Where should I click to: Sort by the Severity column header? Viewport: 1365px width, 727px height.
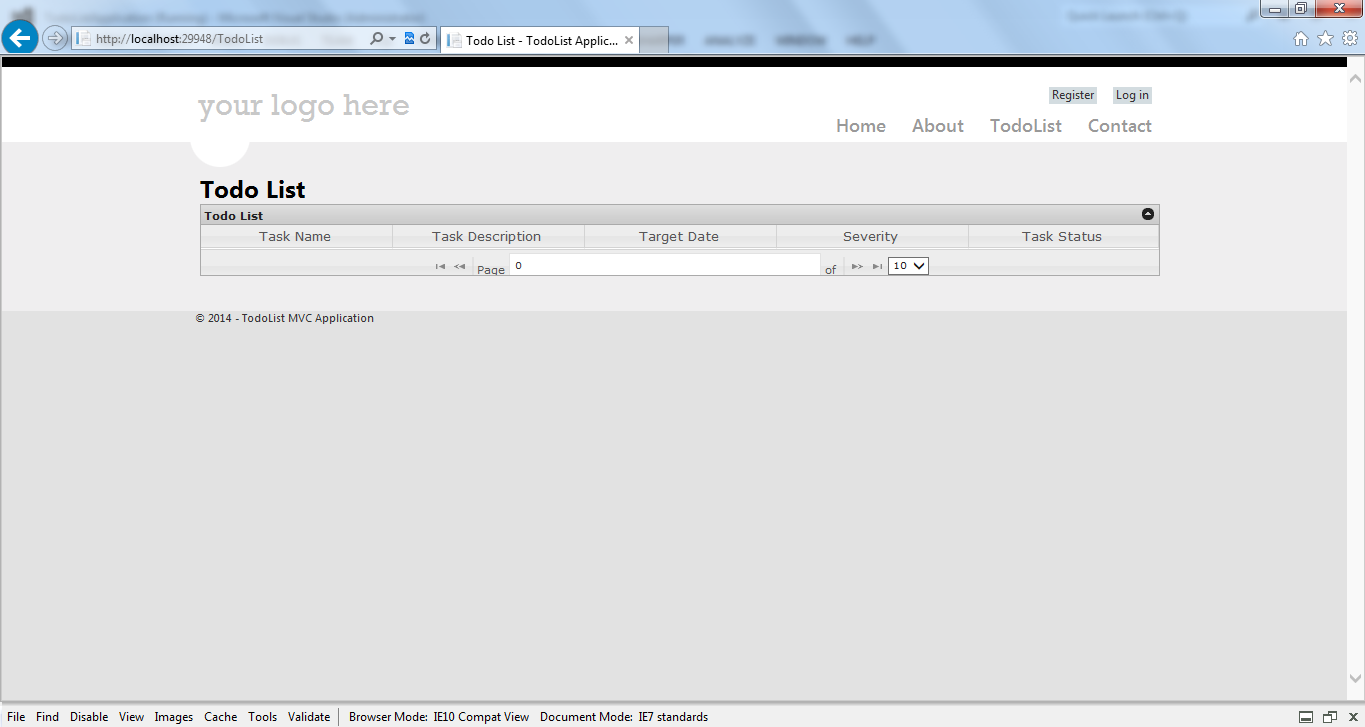point(871,237)
